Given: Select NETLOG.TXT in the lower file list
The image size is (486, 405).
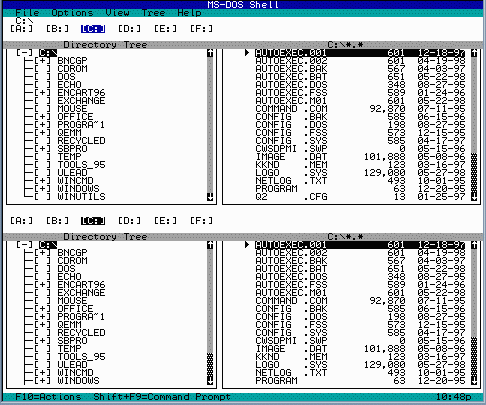Looking at the screenshot, I should pyautogui.click(x=360, y=373).
